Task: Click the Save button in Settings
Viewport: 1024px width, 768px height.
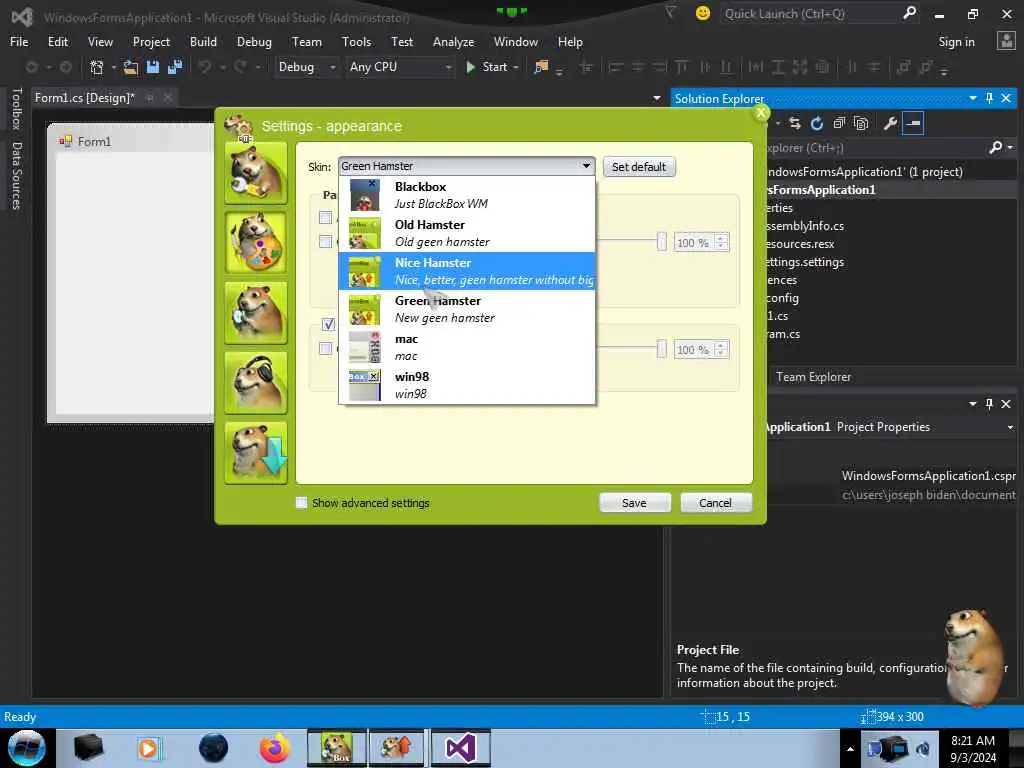Action: (x=634, y=503)
